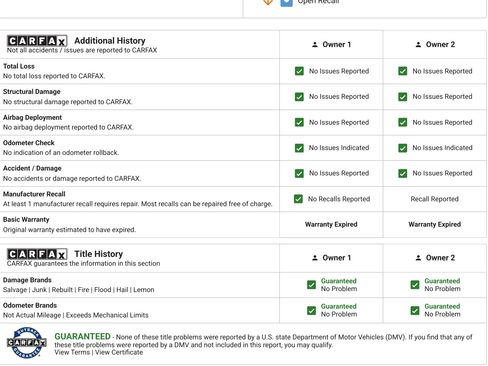Click 'Not Actual Mileage | Exceeds Mechanical Limits' text
Viewport: 488px width, 366px height.
[76, 315]
